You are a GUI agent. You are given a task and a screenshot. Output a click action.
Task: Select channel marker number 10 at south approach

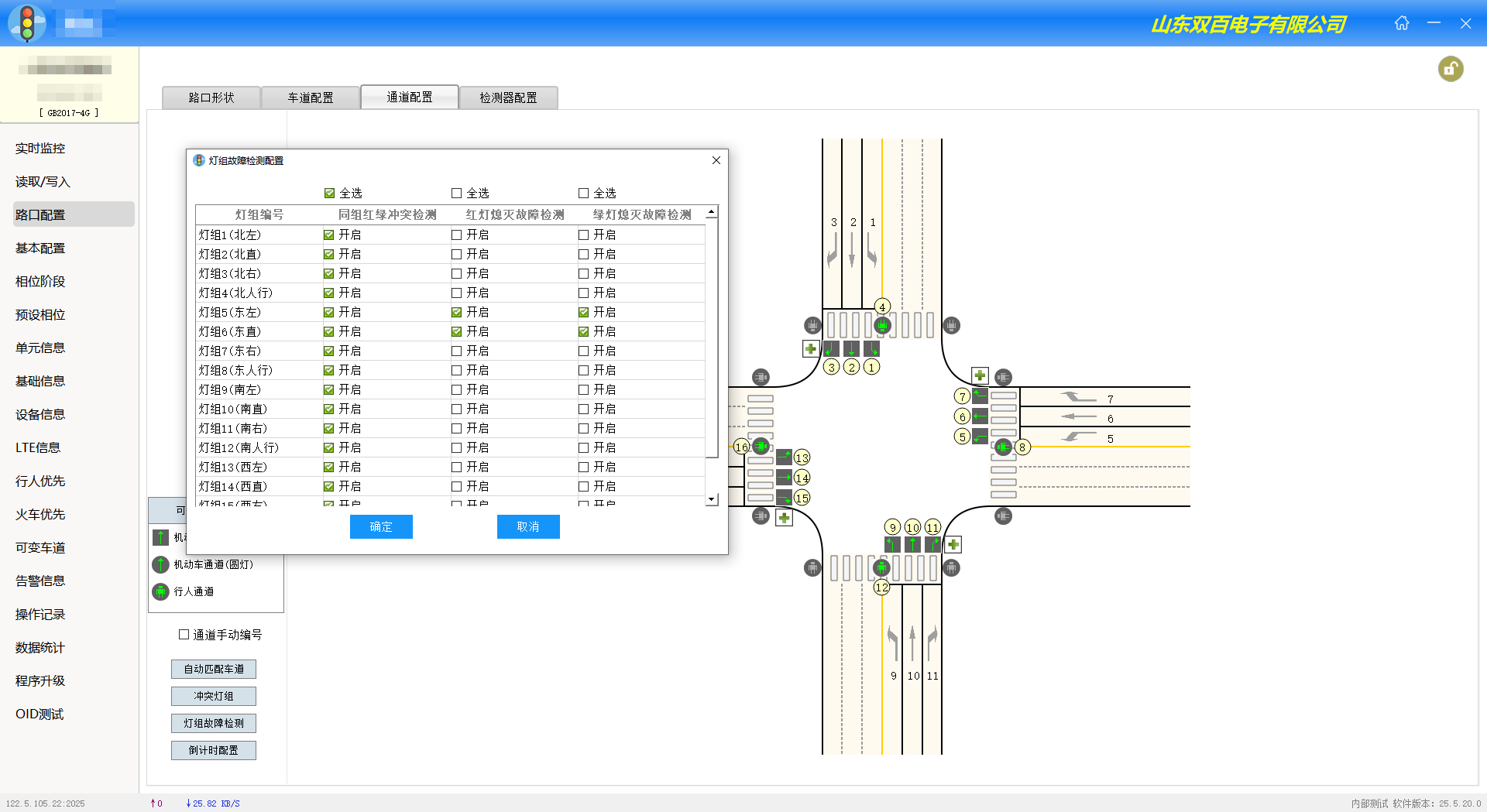(912, 527)
